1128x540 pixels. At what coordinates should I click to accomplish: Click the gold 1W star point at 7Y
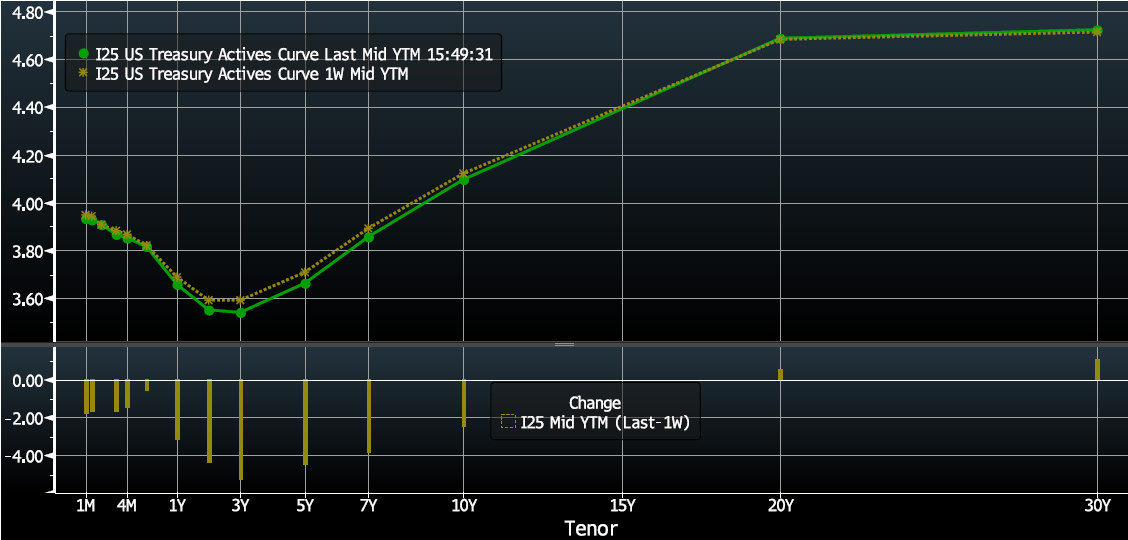(368, 229)
